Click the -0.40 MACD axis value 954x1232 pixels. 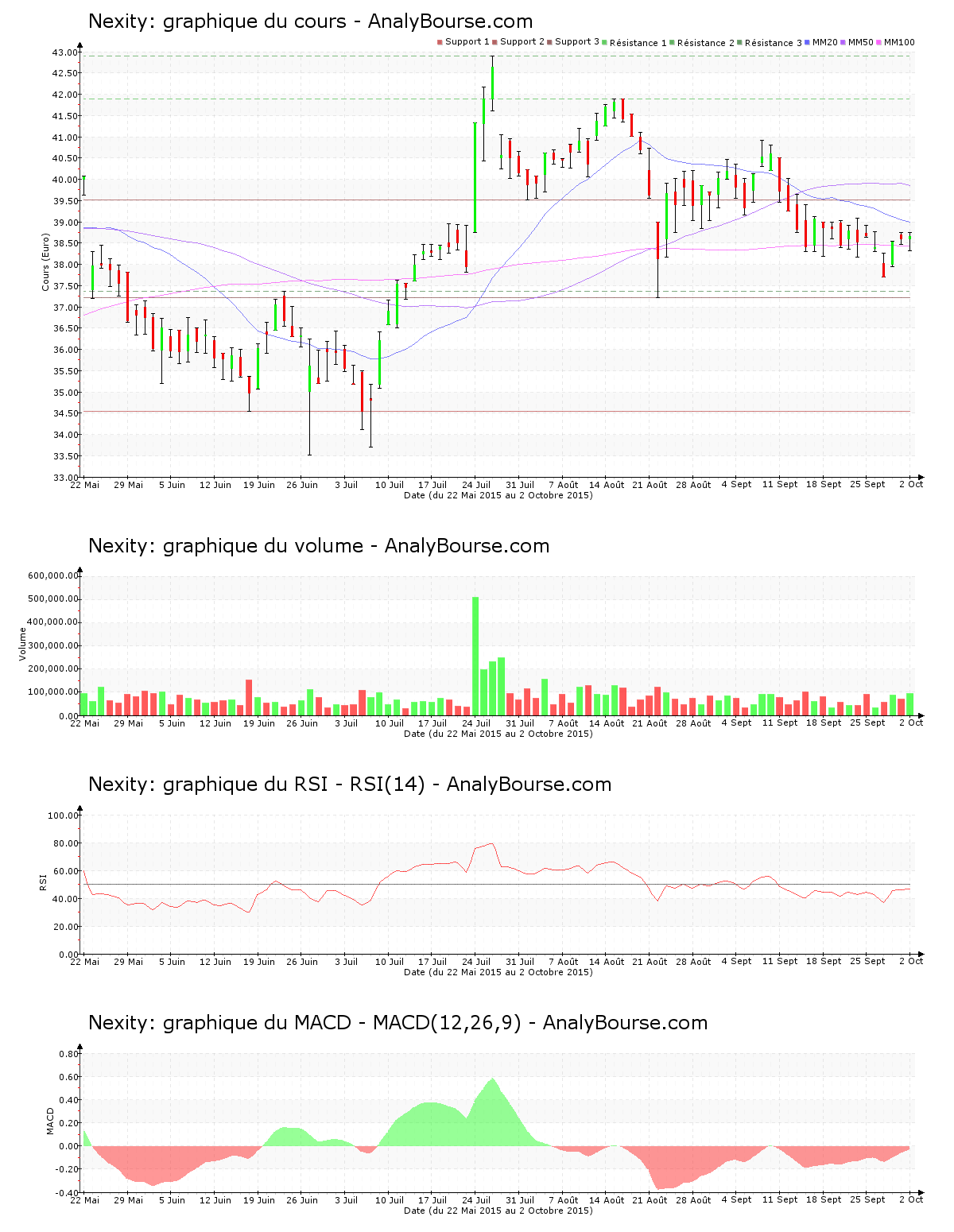tap(67, 1192)
